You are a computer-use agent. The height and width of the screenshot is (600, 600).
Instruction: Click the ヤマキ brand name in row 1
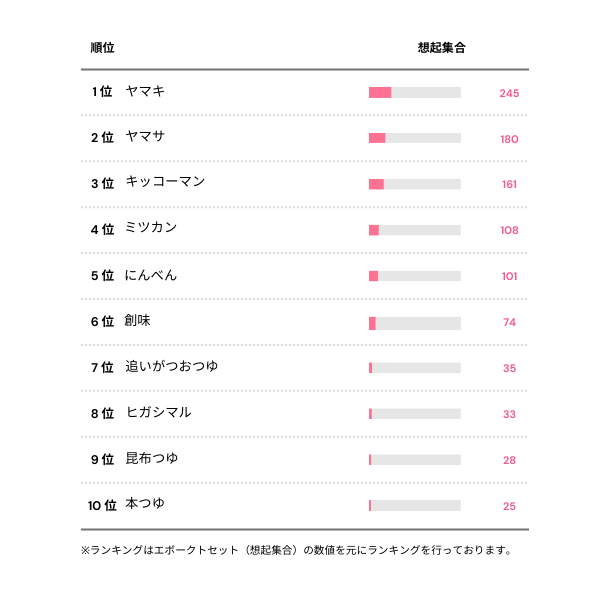pos(145,92)
